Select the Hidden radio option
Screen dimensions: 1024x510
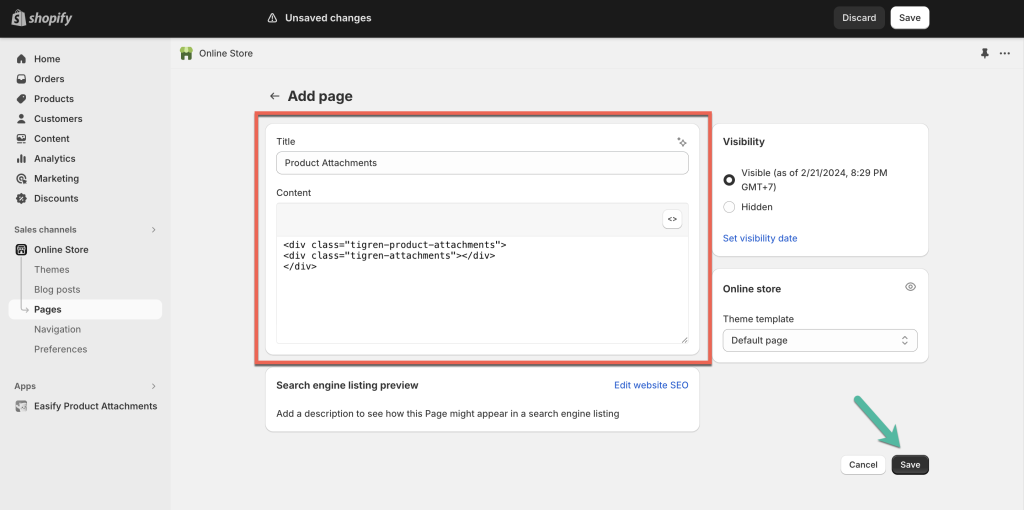point(729,207)
